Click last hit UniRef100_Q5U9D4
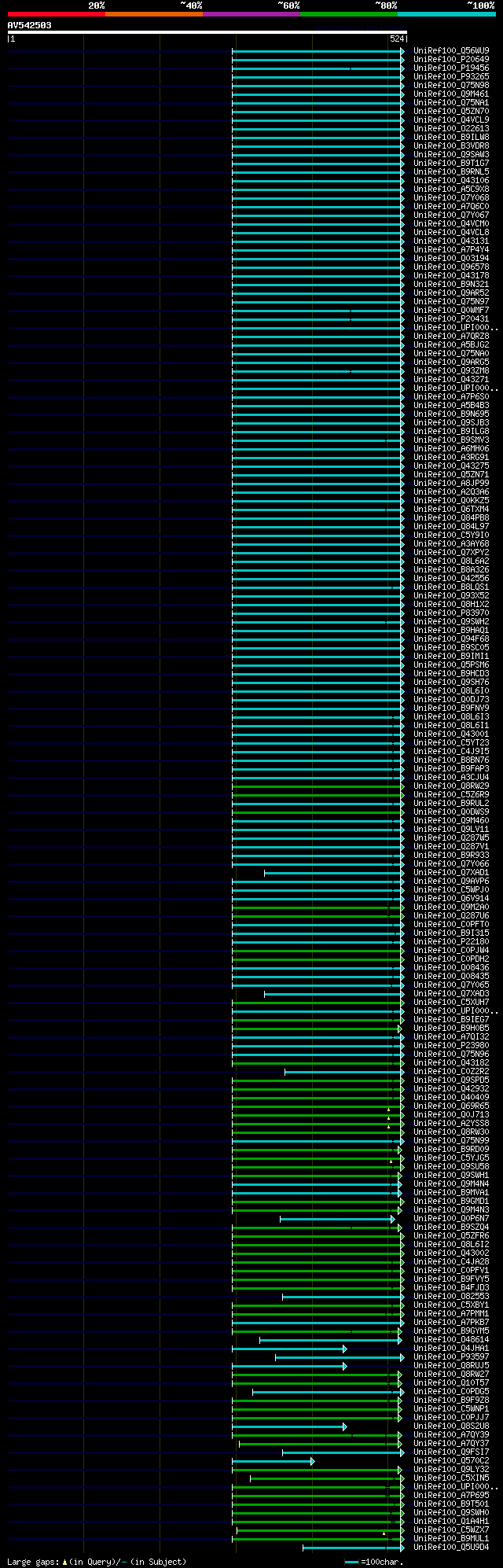This screenshot has height=1568, width=503. click(451, 1547)
